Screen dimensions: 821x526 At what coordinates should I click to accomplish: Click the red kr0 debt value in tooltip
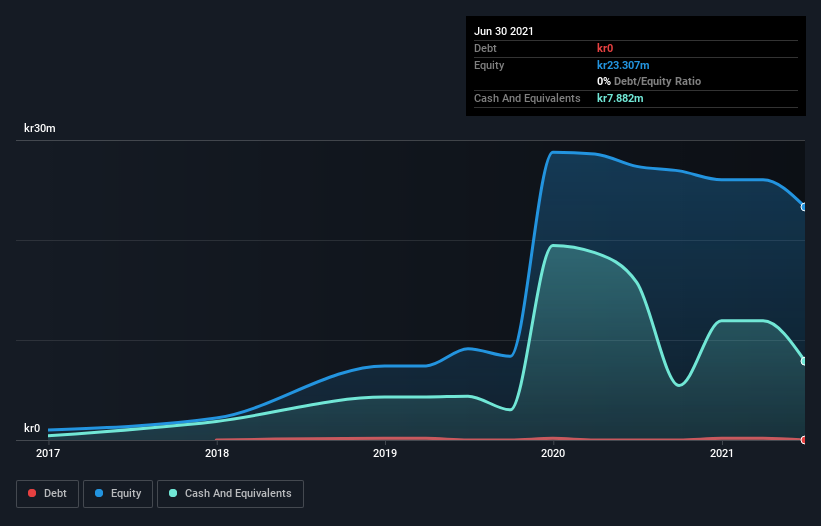coord(605,48)
